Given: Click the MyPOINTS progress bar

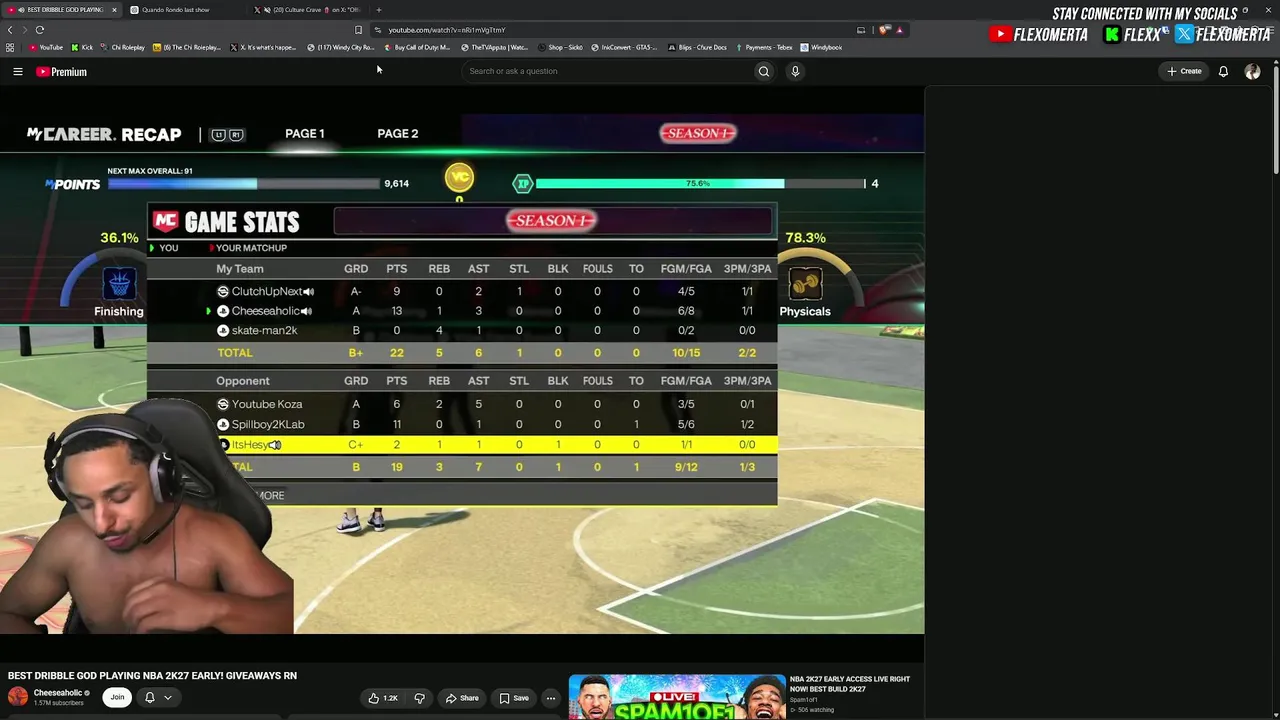Looking at the screenshot, I should (x=244, y=184).
